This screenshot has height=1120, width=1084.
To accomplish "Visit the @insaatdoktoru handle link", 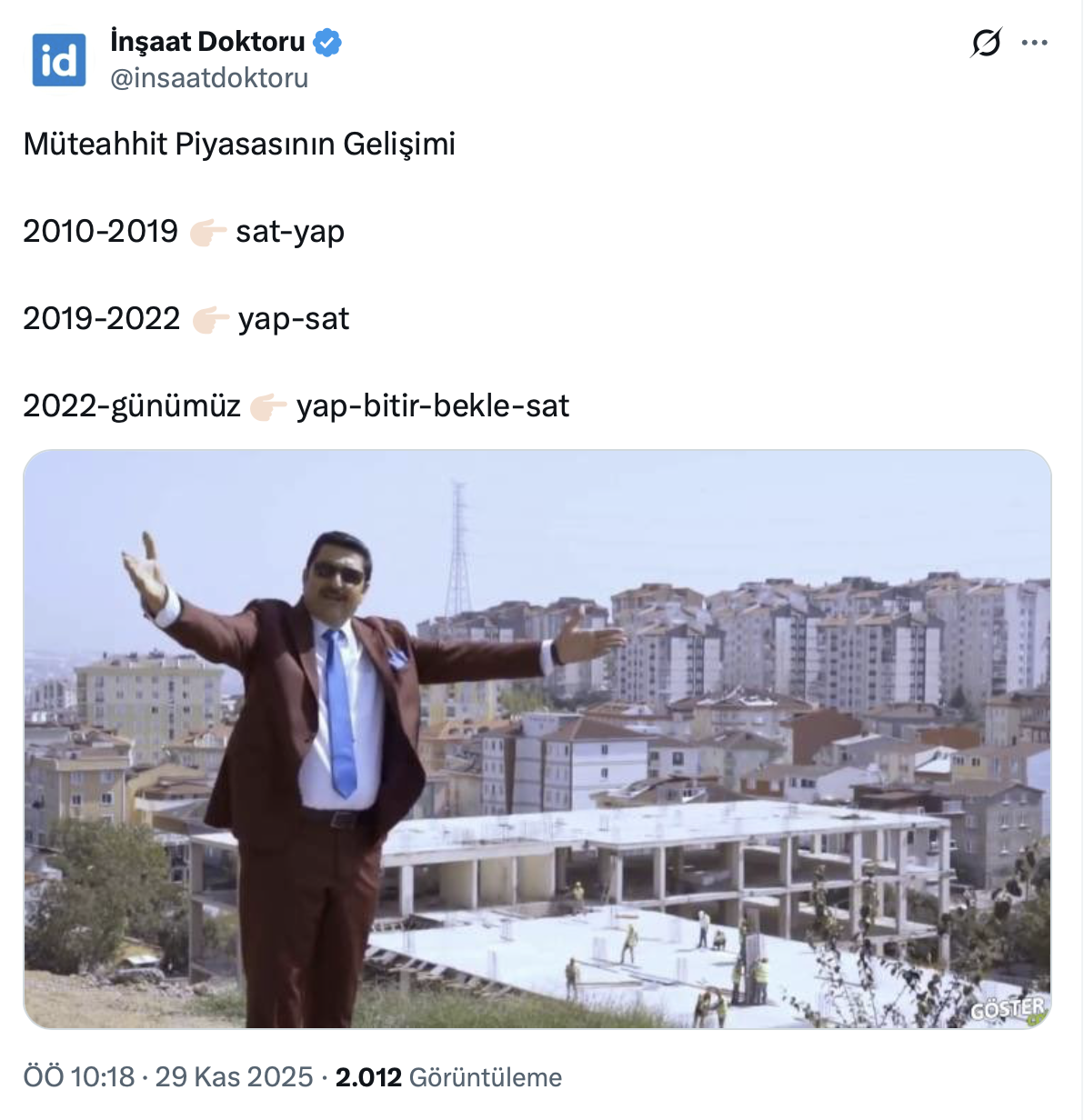I will coord(209,78).
